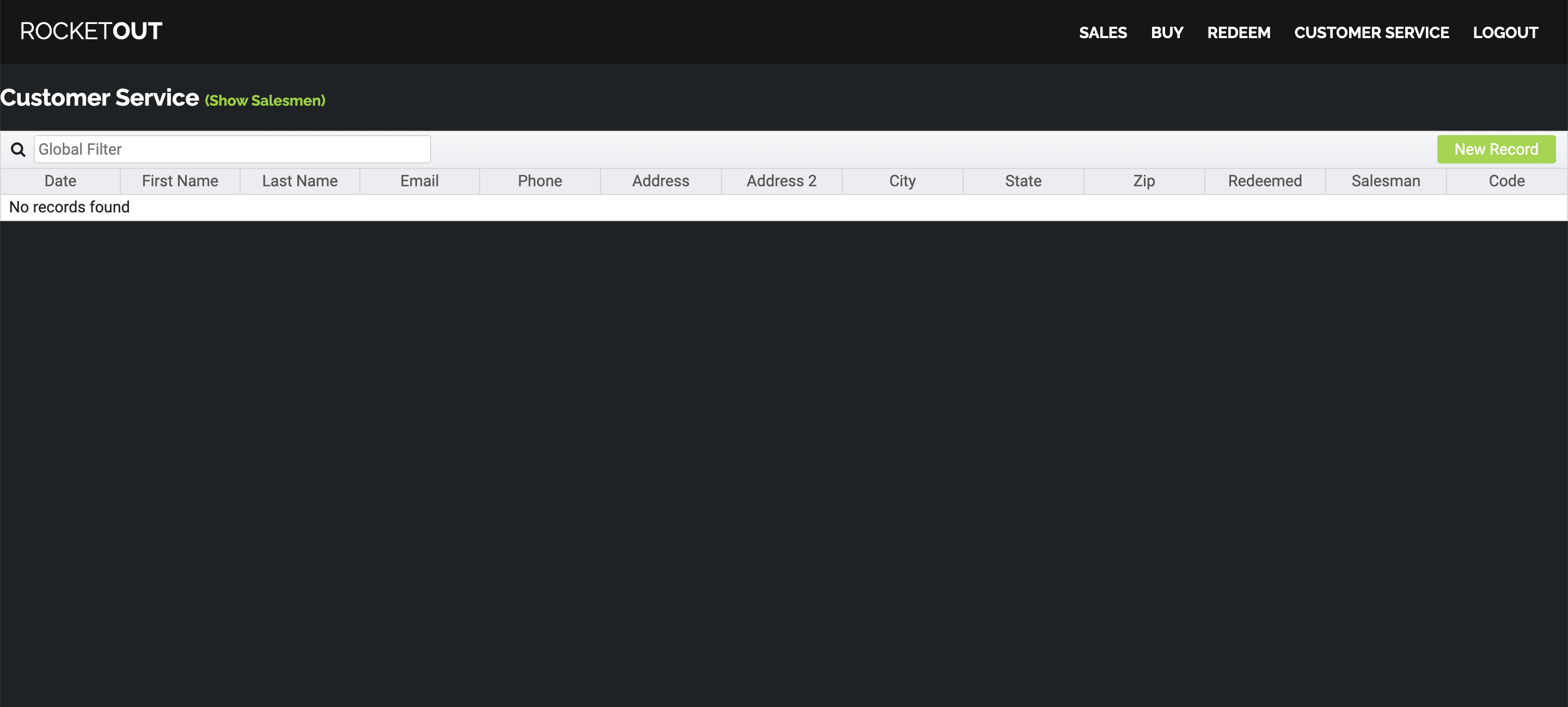Click the ROCKETOUT logo
Viewport: 1568px width, 707px height.
click(x=91, y=31)
